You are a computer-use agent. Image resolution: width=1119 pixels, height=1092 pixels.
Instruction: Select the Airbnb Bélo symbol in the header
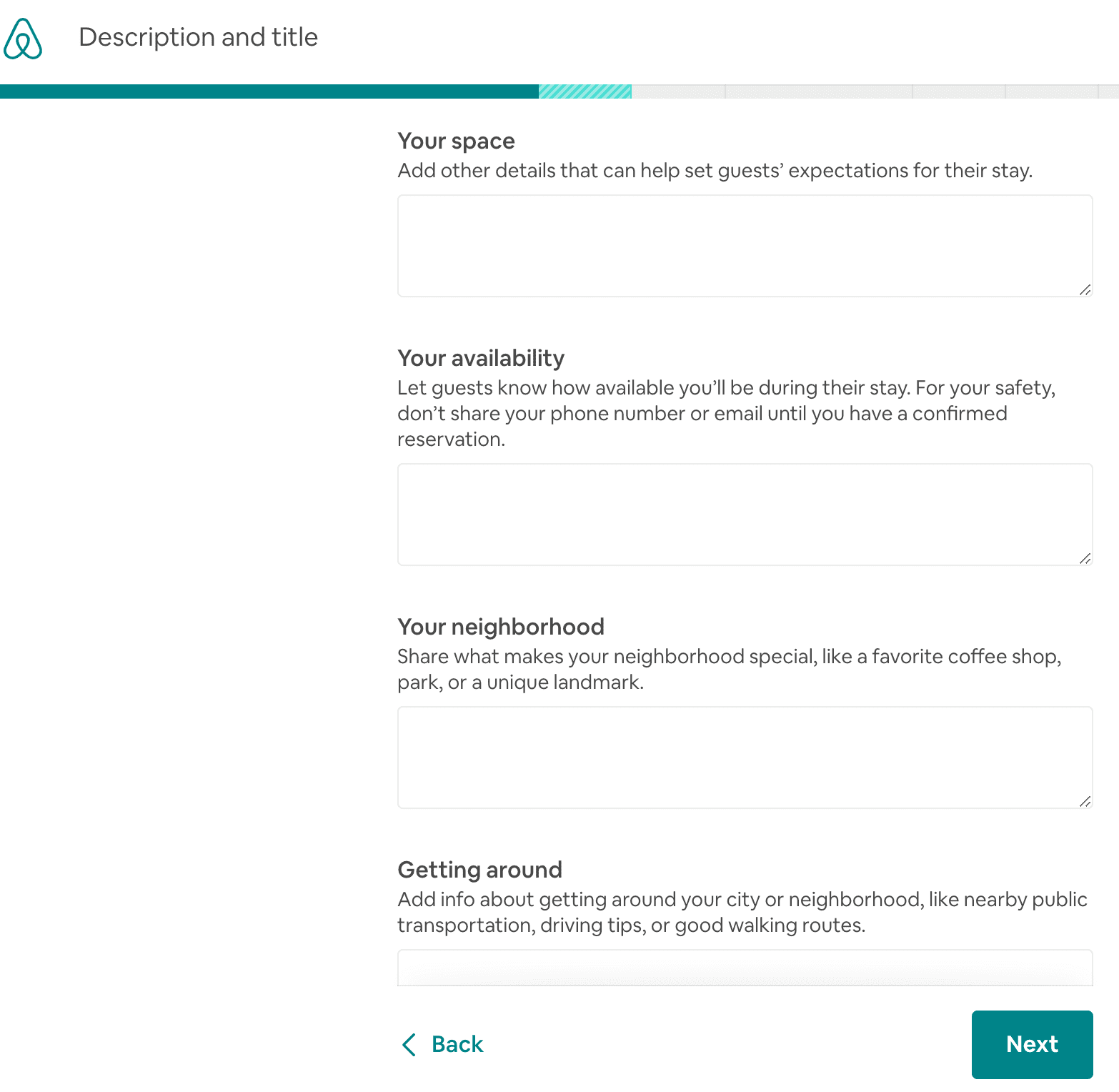point(21,39)
